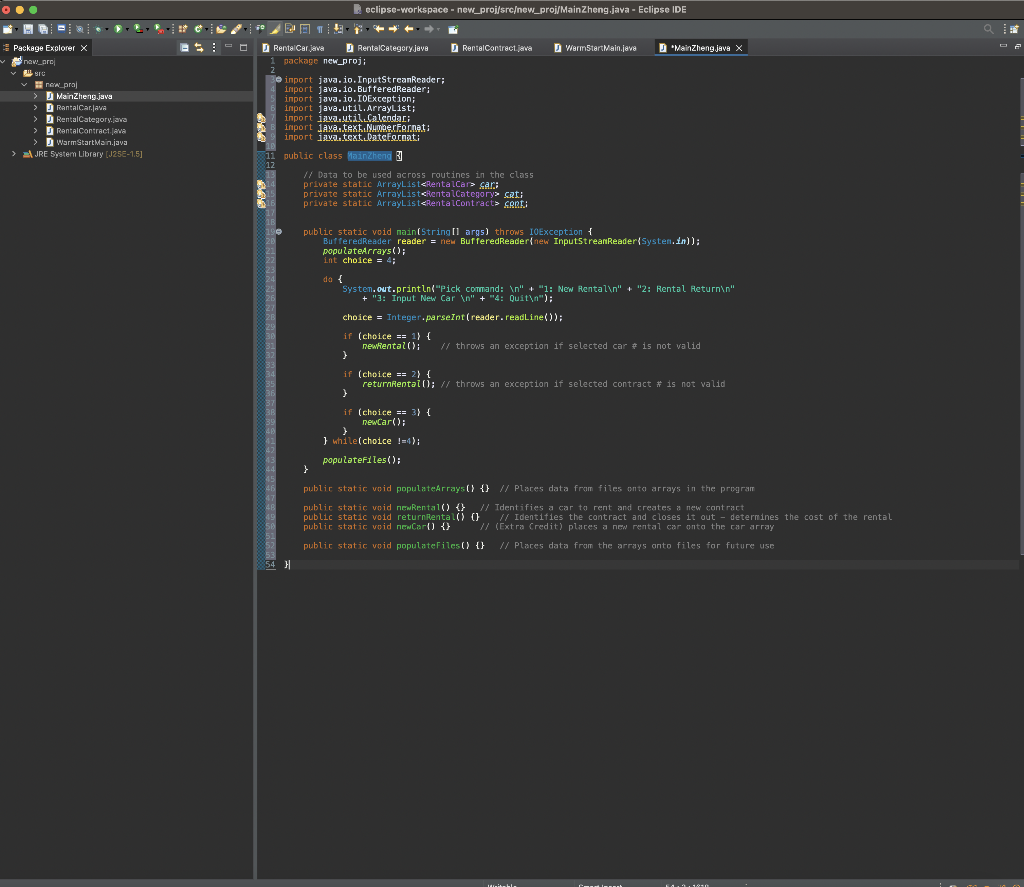
Task: Open the New wizard toolbar icon
Action: 8,28
